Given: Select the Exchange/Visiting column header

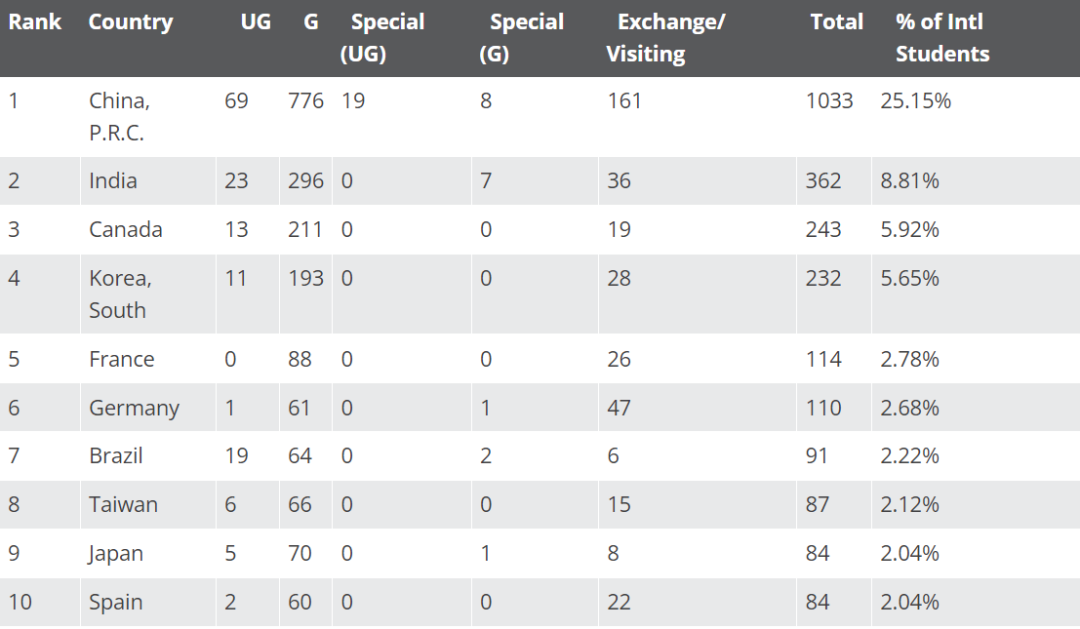Looking at the screenshot, I should click(667, 38).
